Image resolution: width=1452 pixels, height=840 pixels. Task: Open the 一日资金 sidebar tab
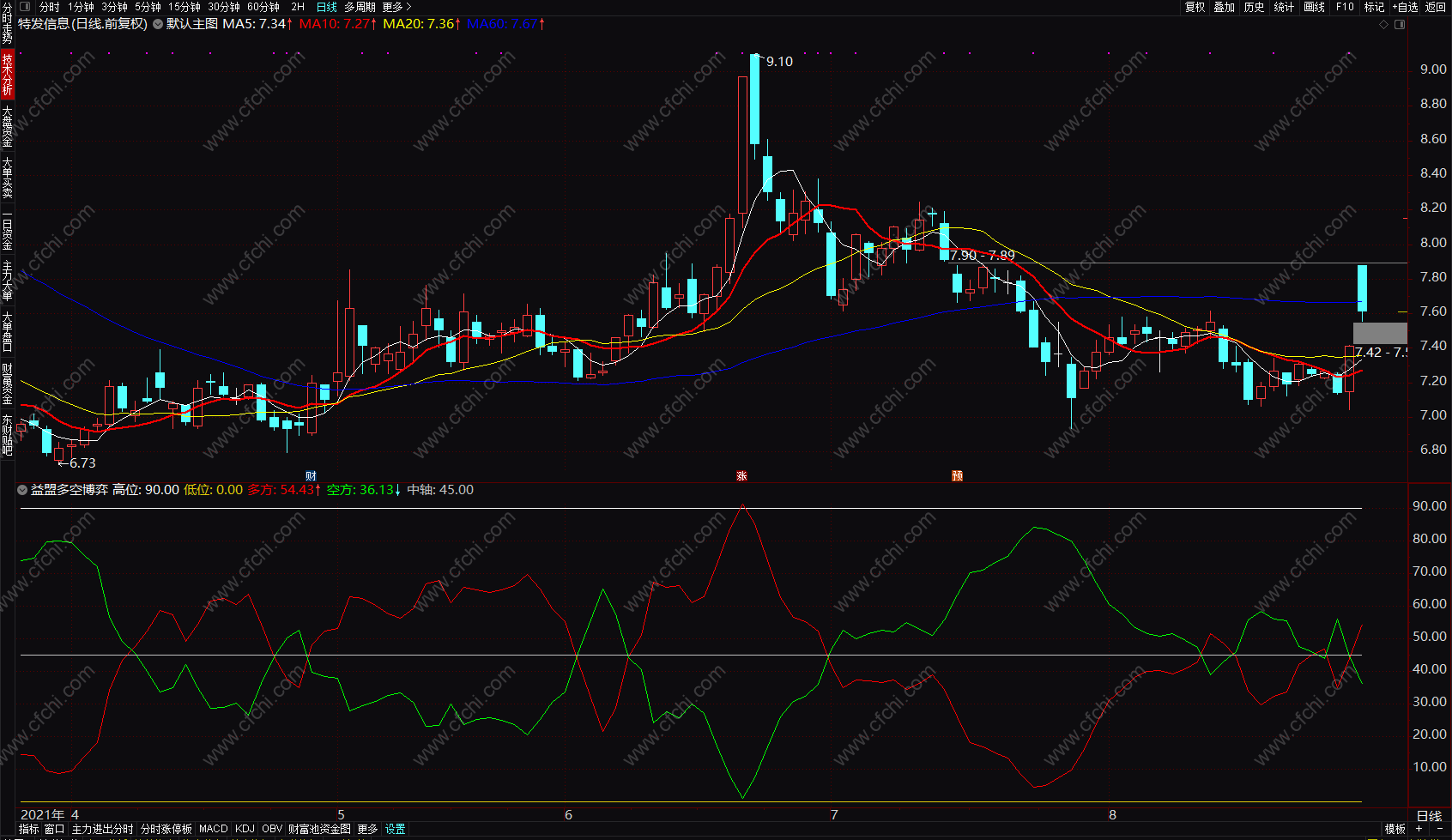coord(7,231)
